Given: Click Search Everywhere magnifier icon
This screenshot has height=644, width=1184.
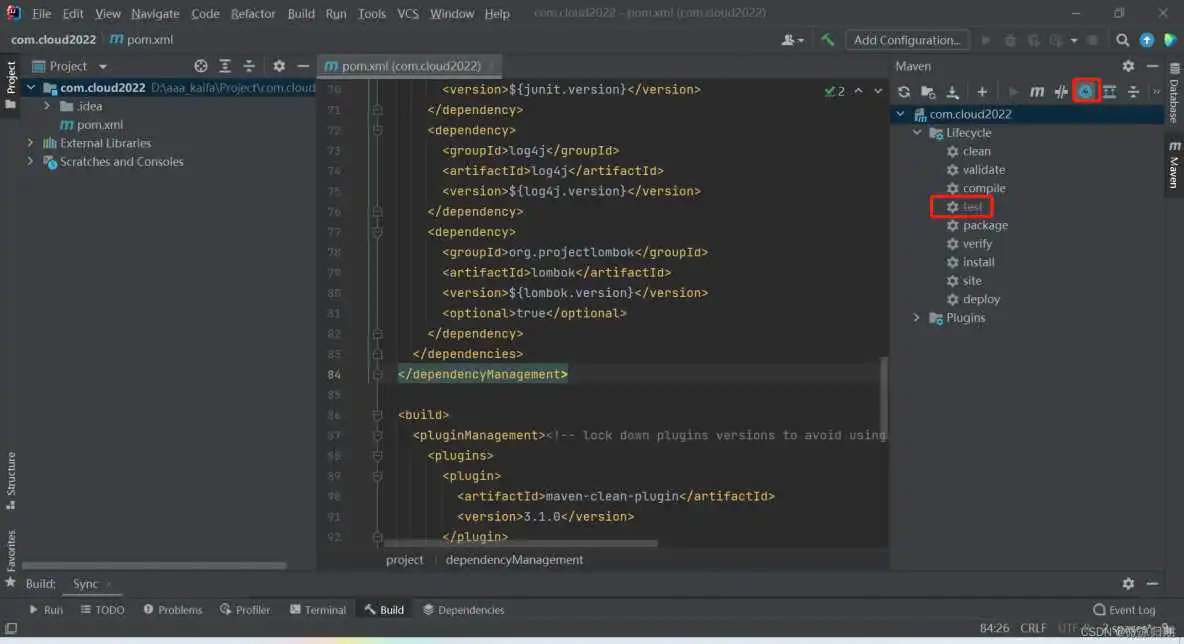Looking at the screenshot, I should click(x=1123, y=40).
